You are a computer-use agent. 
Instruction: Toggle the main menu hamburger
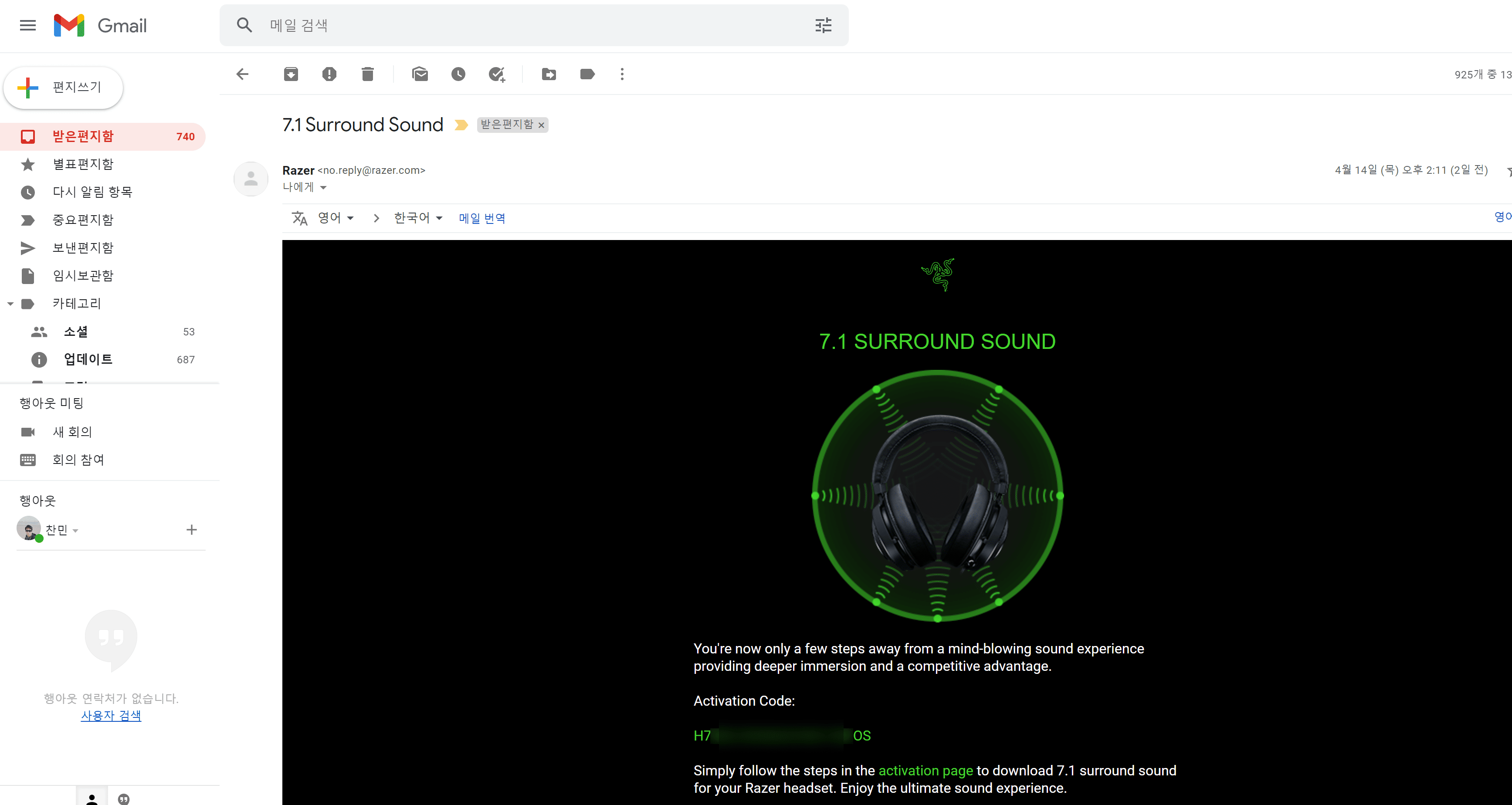click(27, 25)
